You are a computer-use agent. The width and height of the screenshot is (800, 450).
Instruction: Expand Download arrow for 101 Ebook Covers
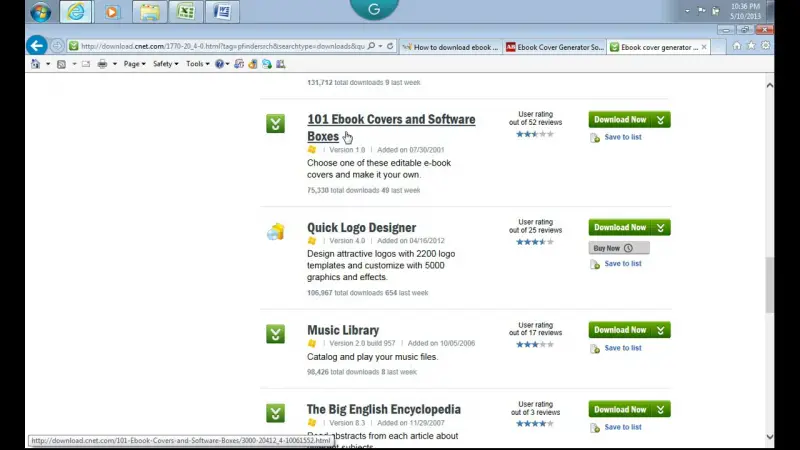pos(661,119)
